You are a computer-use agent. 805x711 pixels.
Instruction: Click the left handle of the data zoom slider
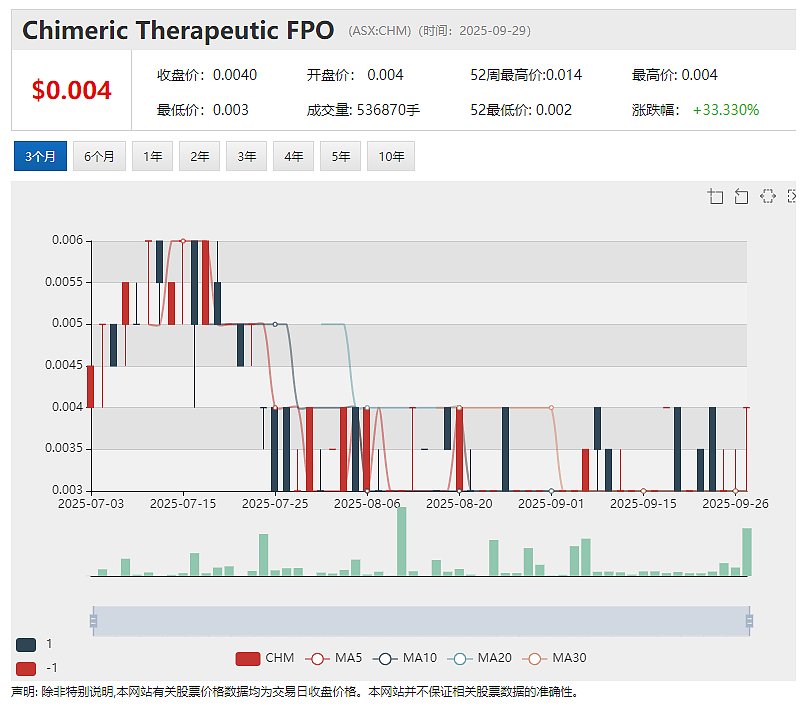click(93, 621)
